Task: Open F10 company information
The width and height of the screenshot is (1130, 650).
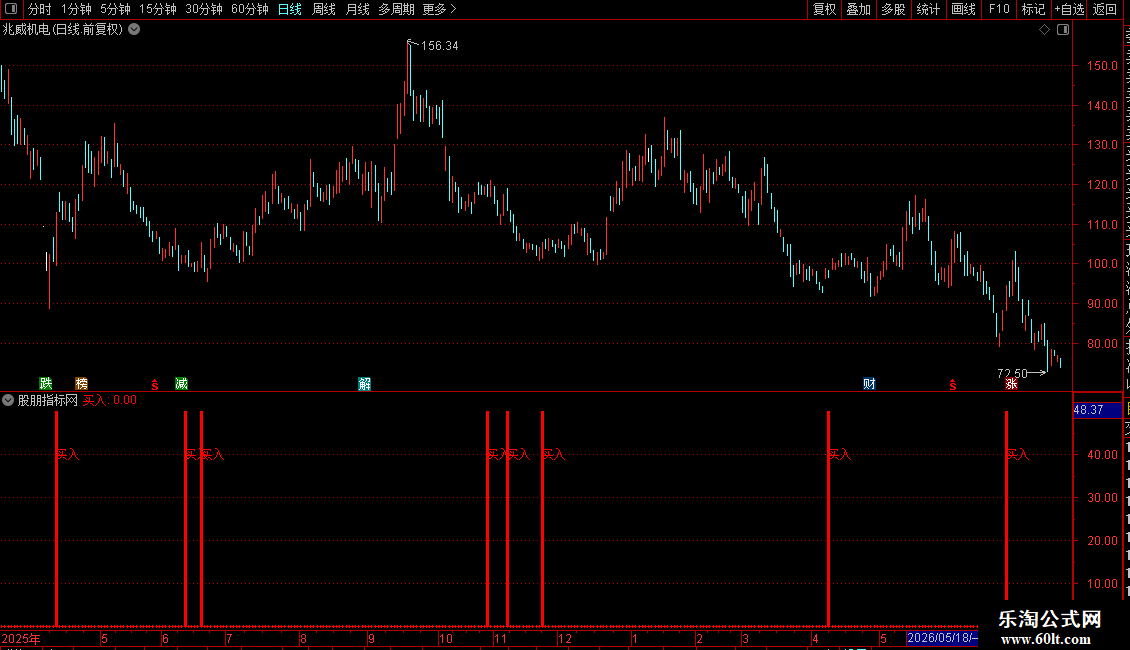Action: (999, 9)
